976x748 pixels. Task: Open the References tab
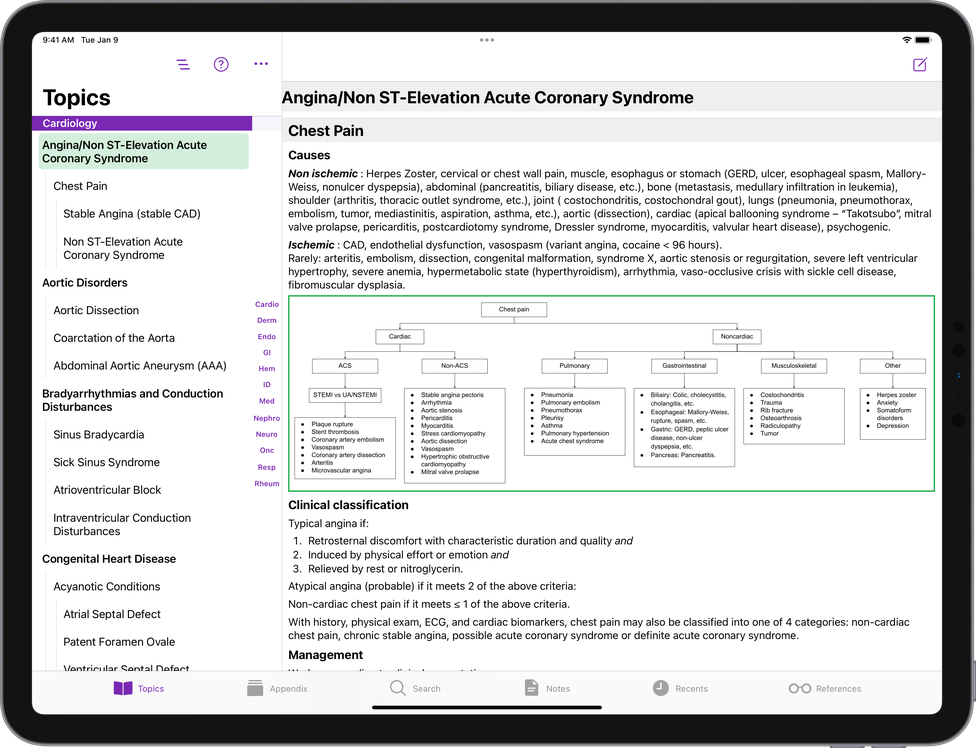[x=825, y=688]
